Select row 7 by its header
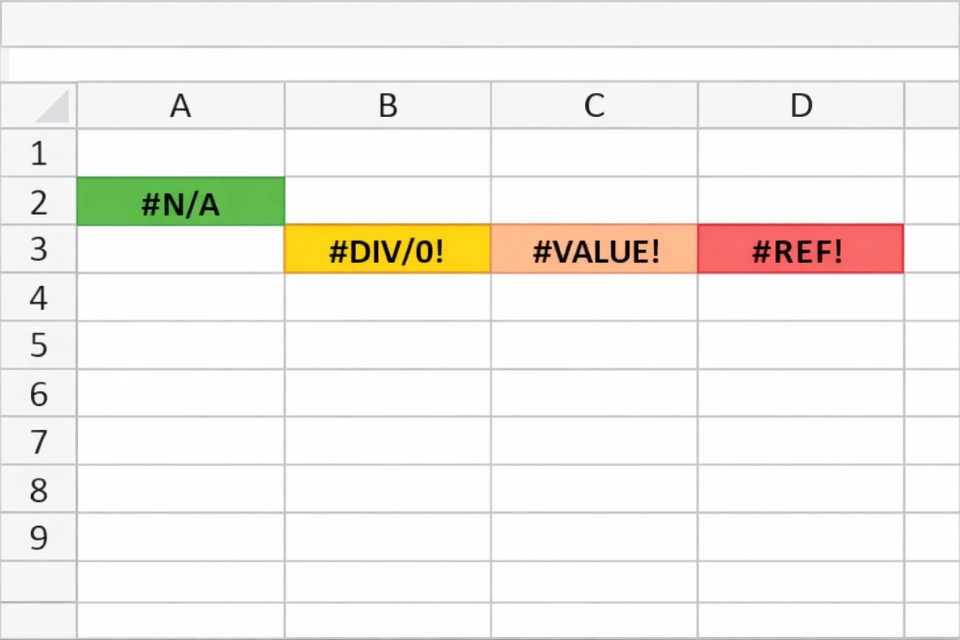 coord(38,441)
